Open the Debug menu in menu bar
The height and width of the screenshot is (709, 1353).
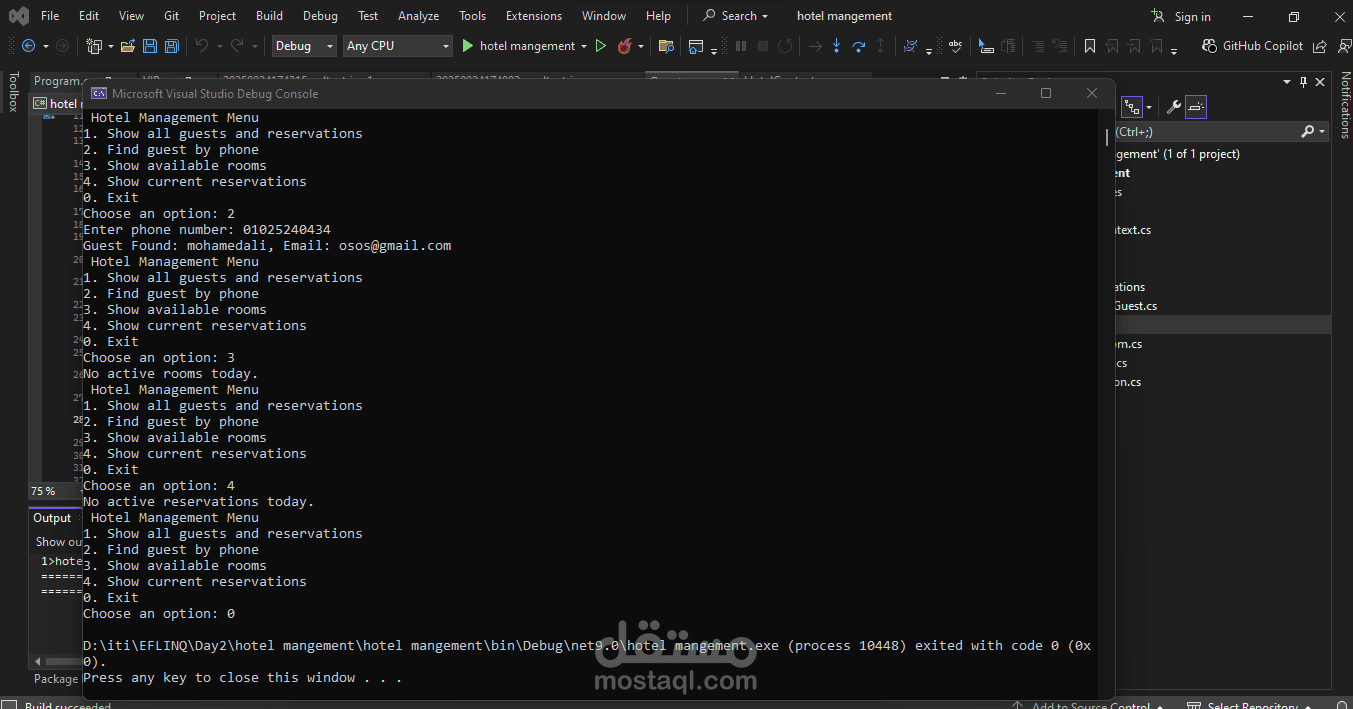[320, 16]
